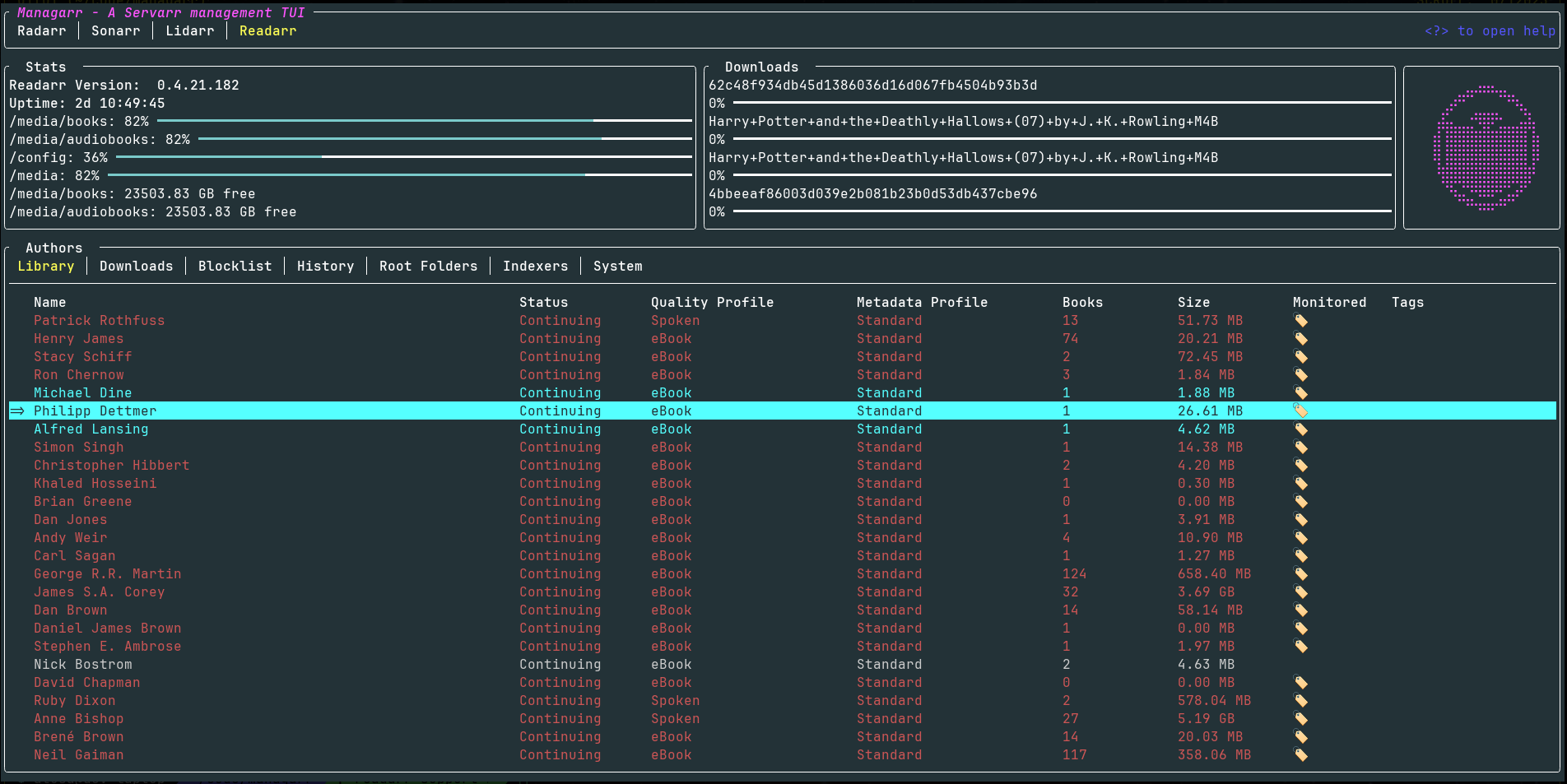The image size is (1567, 784).
Task: Click the monitored tag icon for Anne Bishop
Action: (x=1300, y=719)
